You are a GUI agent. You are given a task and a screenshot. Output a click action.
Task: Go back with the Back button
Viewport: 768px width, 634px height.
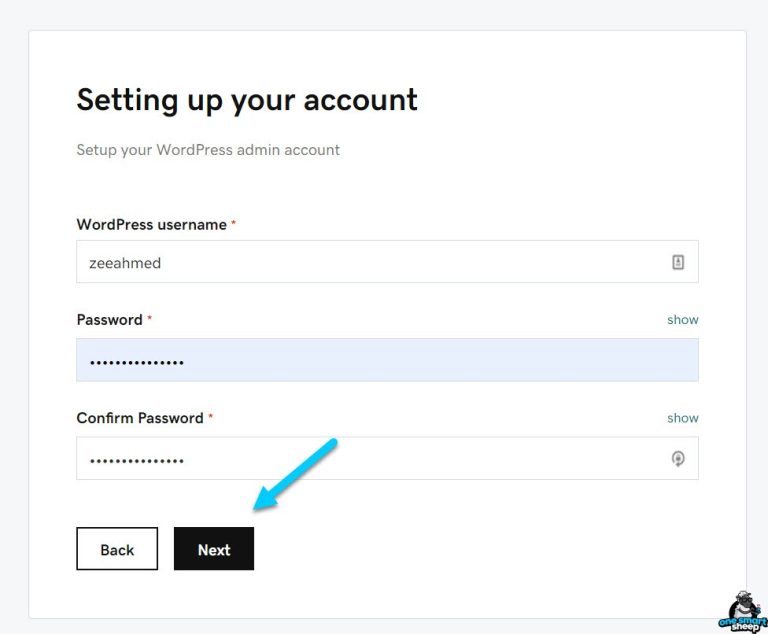point(117,549)
